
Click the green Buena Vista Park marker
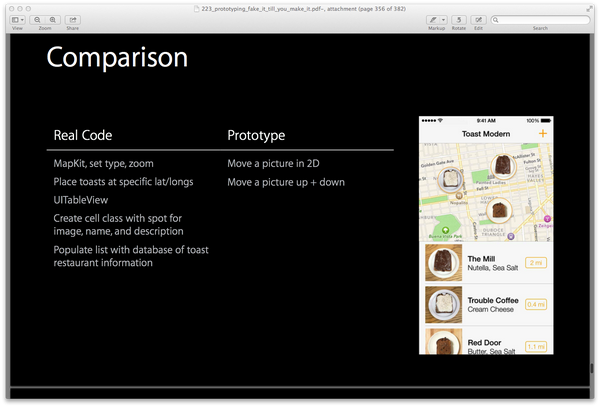click(445, 230)
